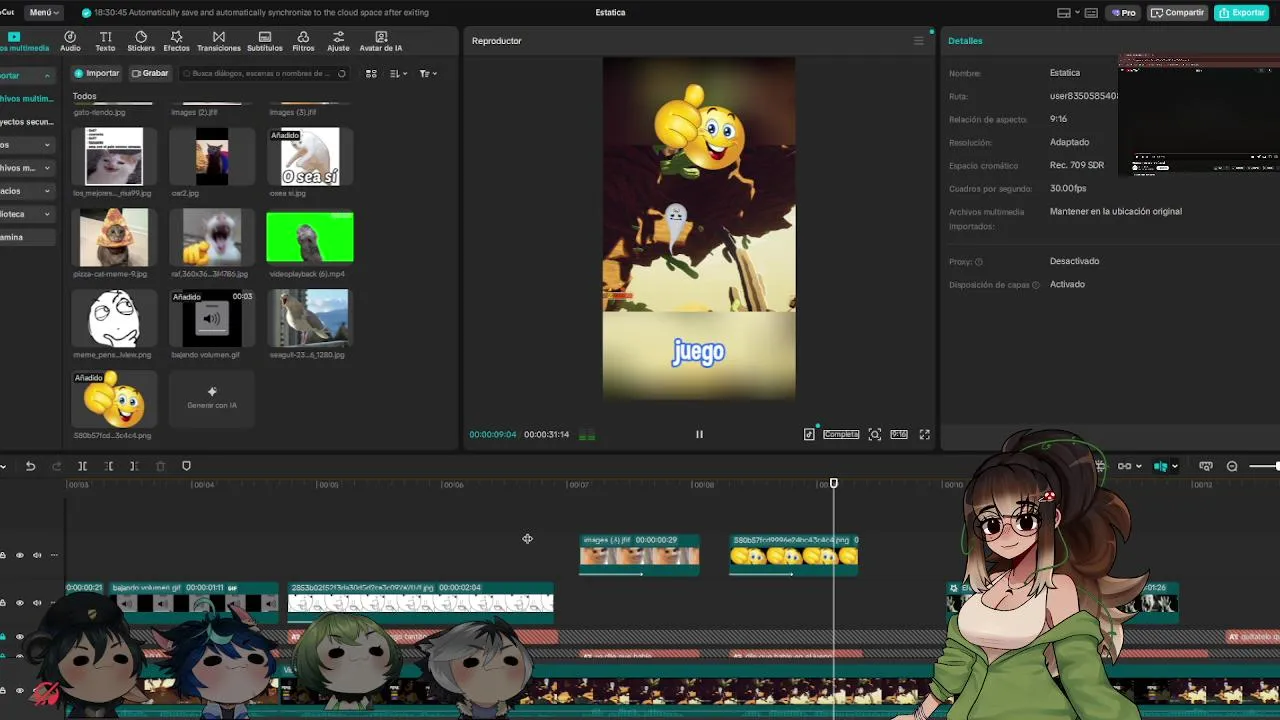The height and width of the screenshot is (720, 1280).
Task: Open the Efectos tab
Action: (176, 41)
